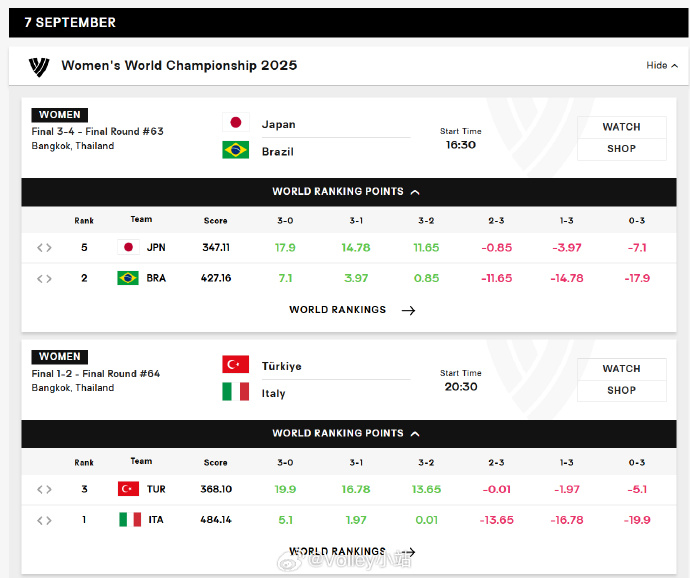Toggle the code arrows on the JPN row
Image resolution: width=690 pixels, height=578 pixels.
point(44,248)
